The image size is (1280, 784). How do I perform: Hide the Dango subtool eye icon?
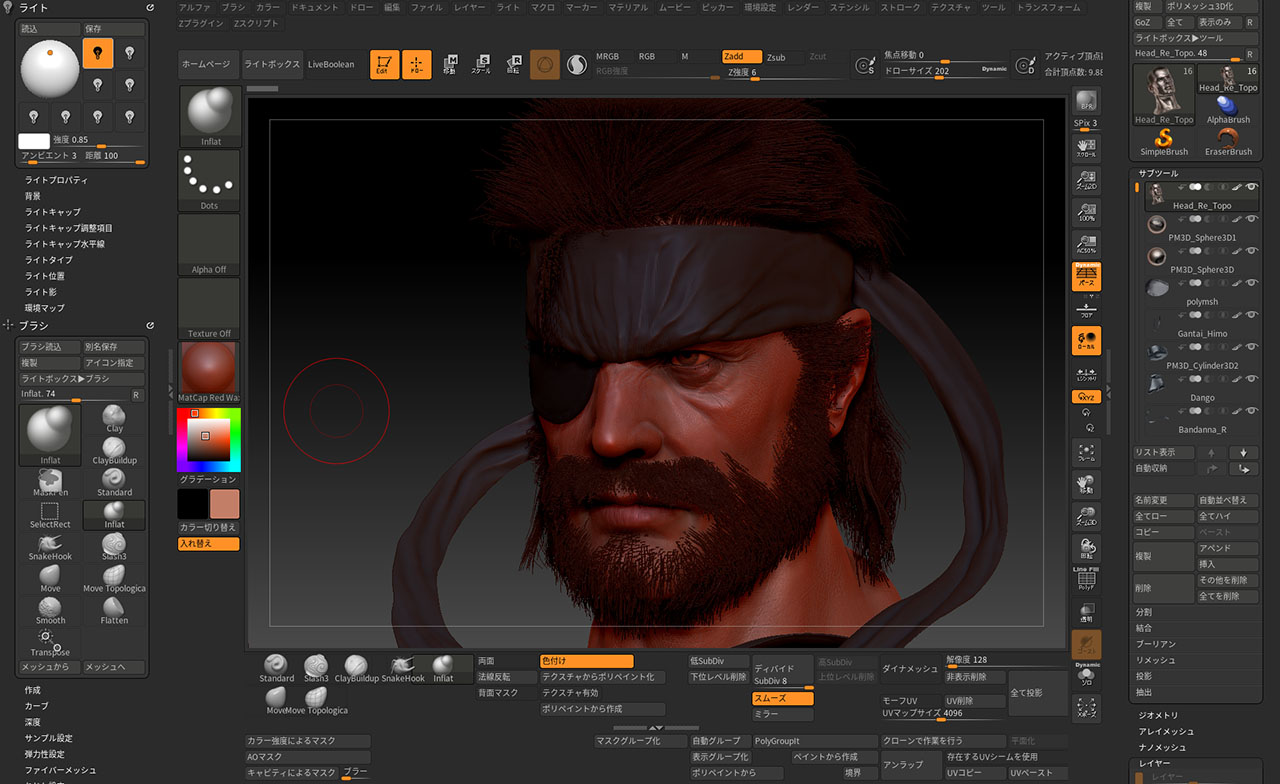pos(1252,381)
